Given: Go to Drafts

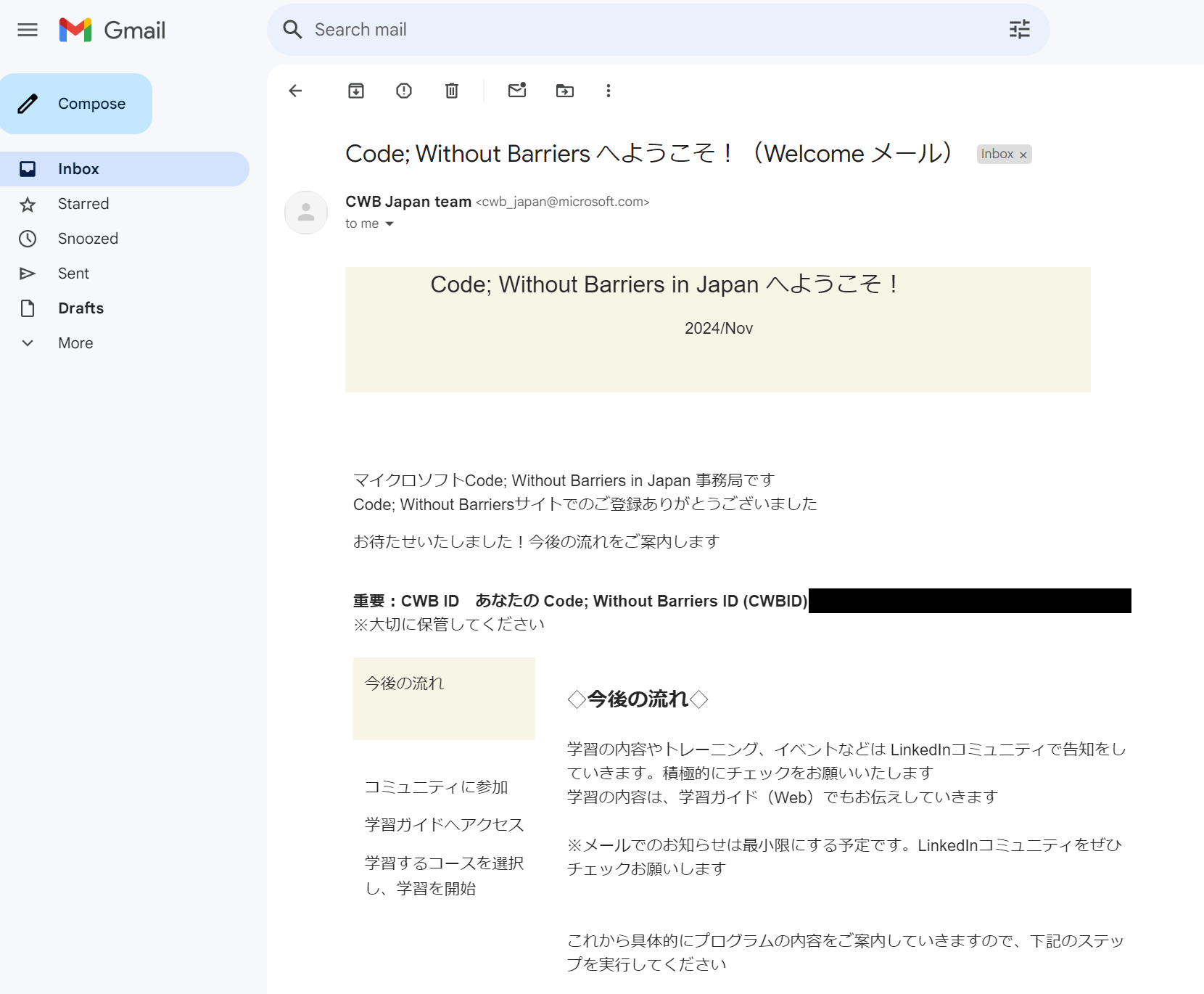Looking at the screenshot, I should click(x=81, y=308).
